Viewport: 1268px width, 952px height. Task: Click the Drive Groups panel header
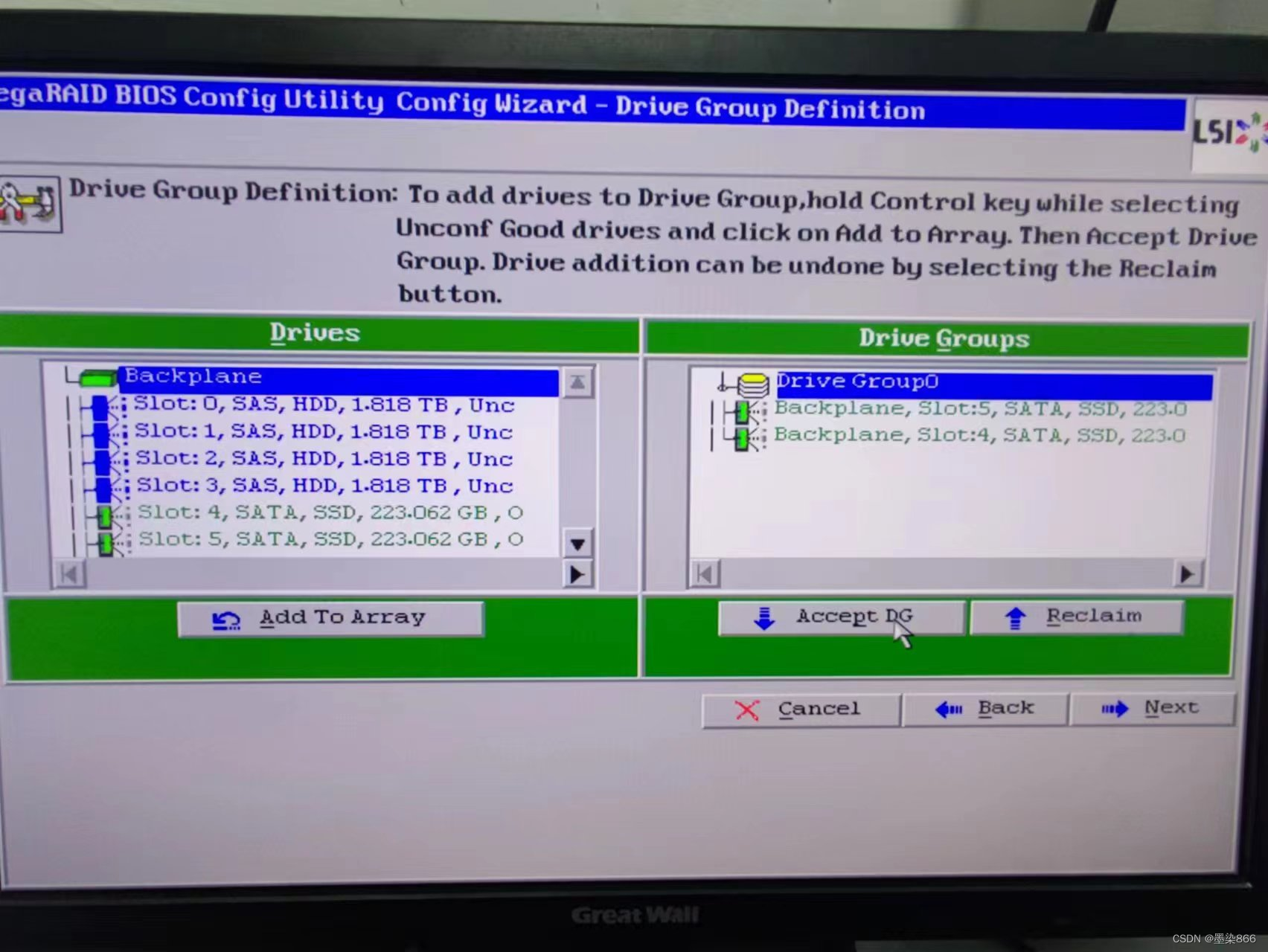tap(947, 339)
